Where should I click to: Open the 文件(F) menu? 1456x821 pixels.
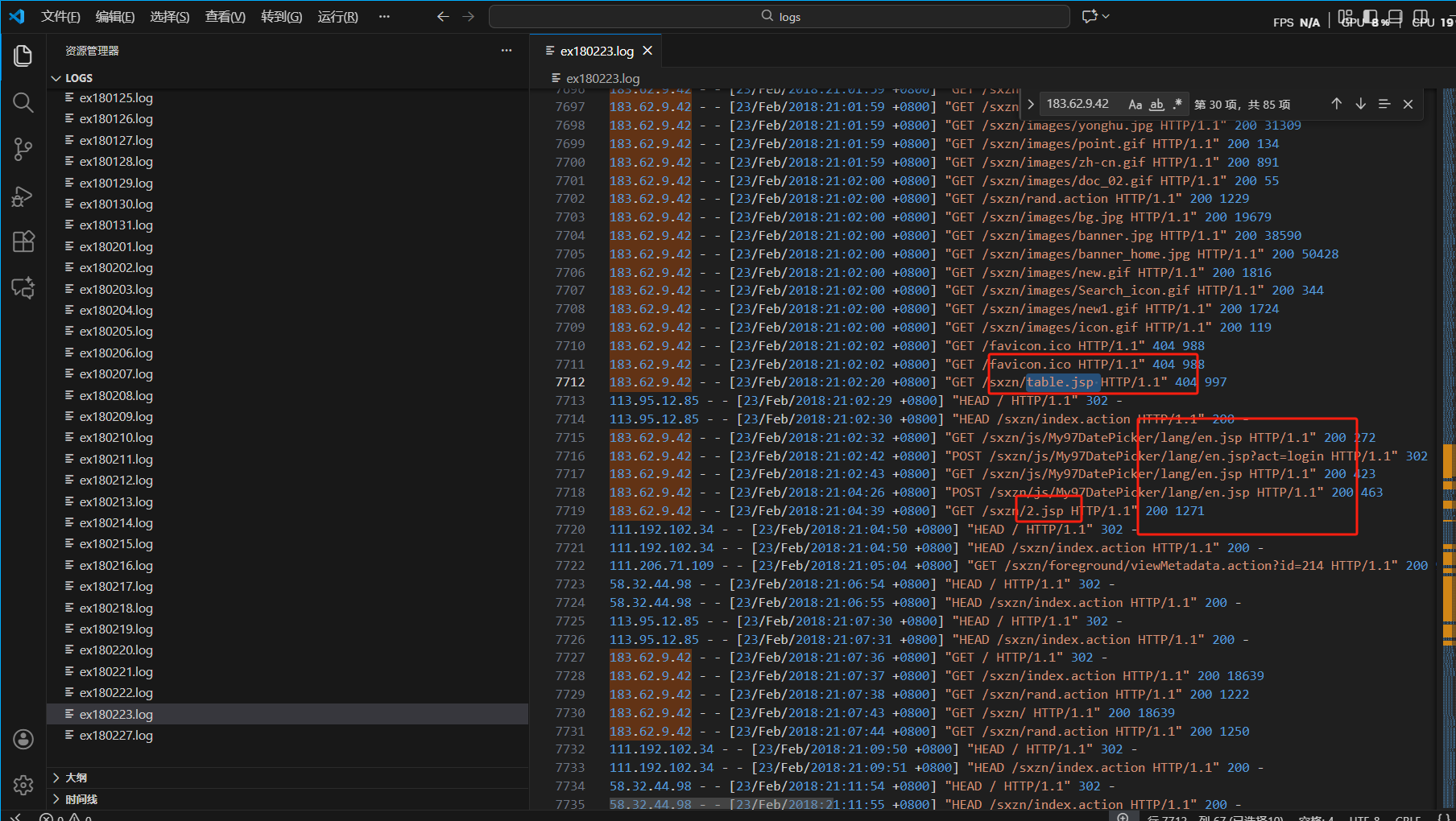coord(60,17)
